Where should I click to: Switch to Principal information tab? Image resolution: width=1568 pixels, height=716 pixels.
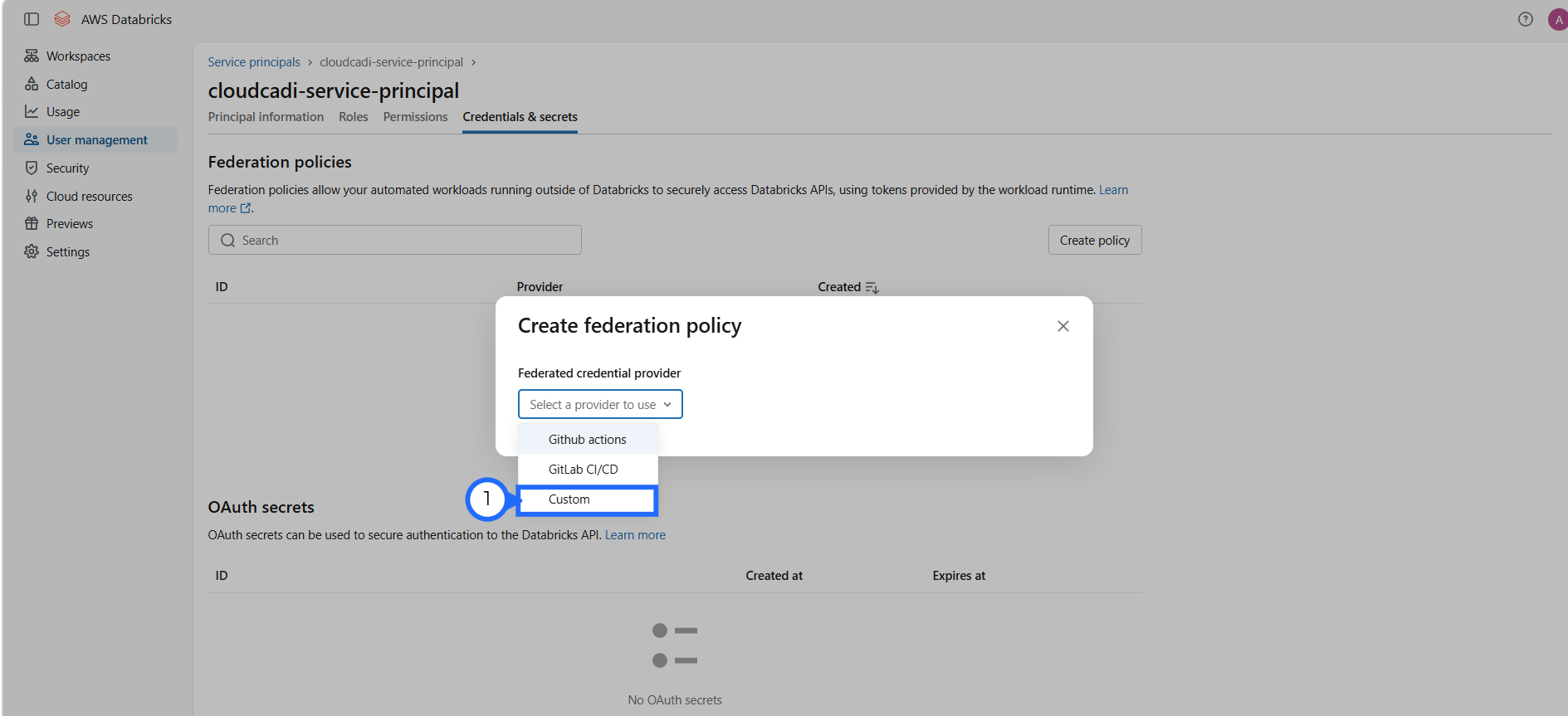266,117
